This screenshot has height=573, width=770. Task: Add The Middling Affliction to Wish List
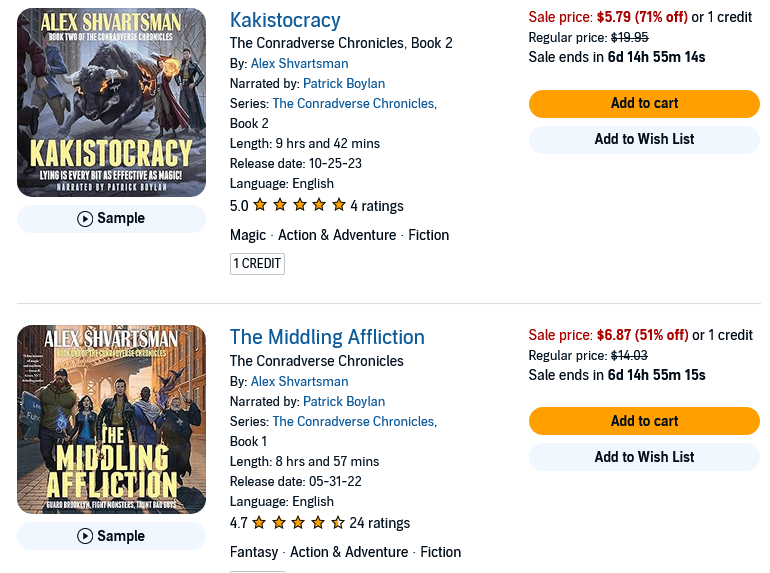point(644,457)
